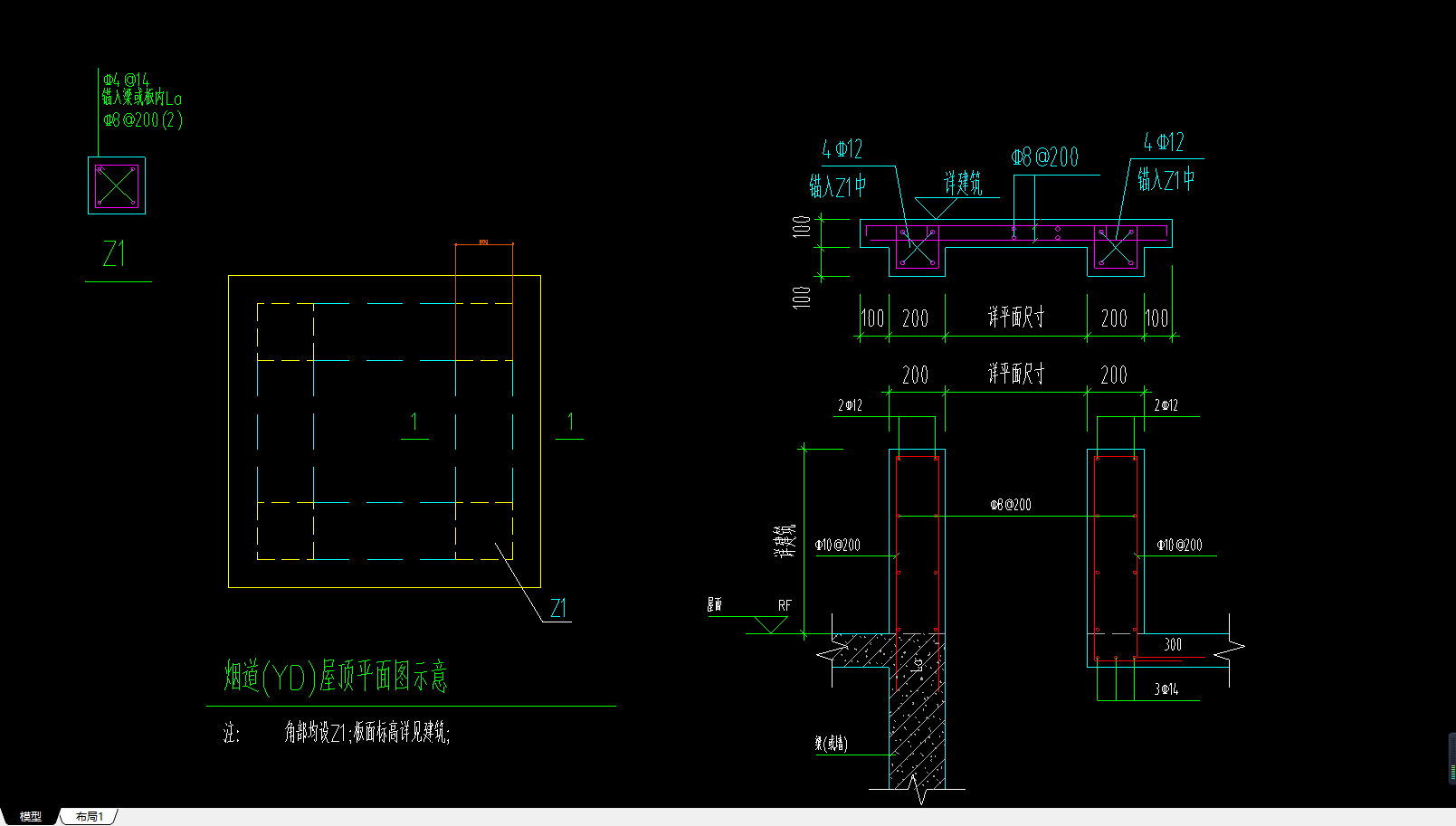Select the left Φ10@200 label
This screenshot has width=1456, height=826.
tap(838, 546)
